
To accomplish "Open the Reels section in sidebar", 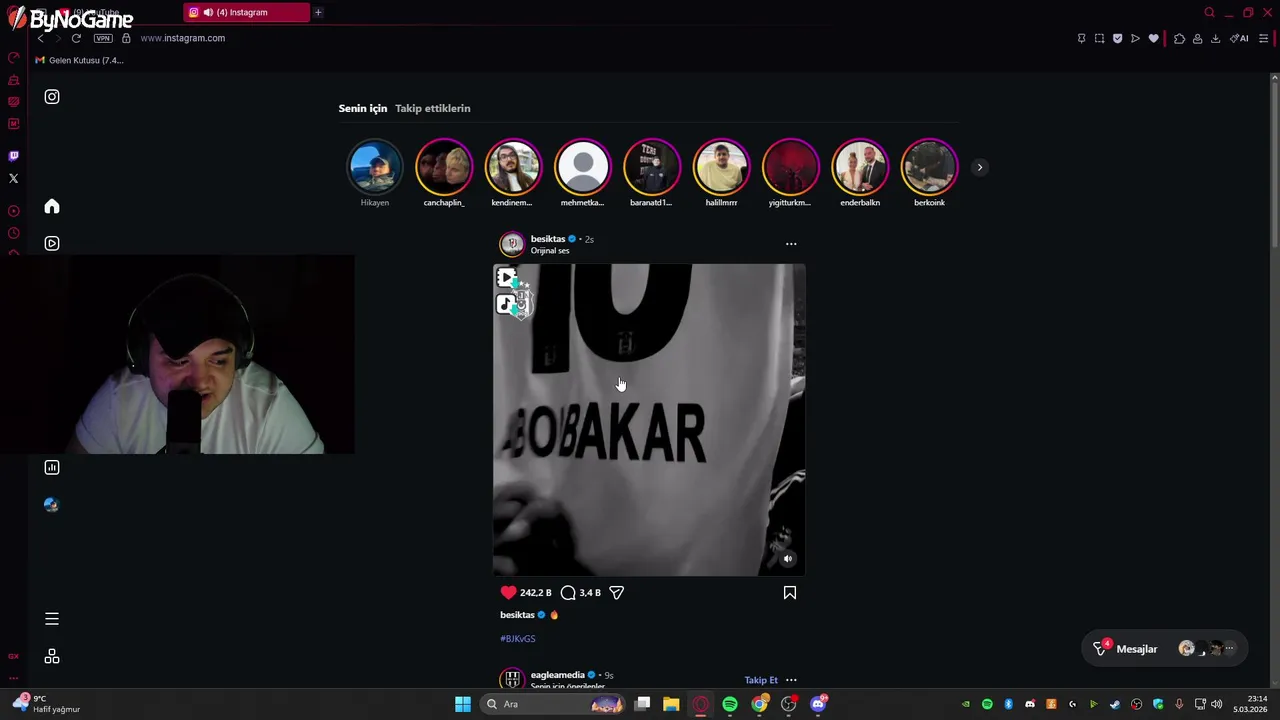I will (52, 243).
